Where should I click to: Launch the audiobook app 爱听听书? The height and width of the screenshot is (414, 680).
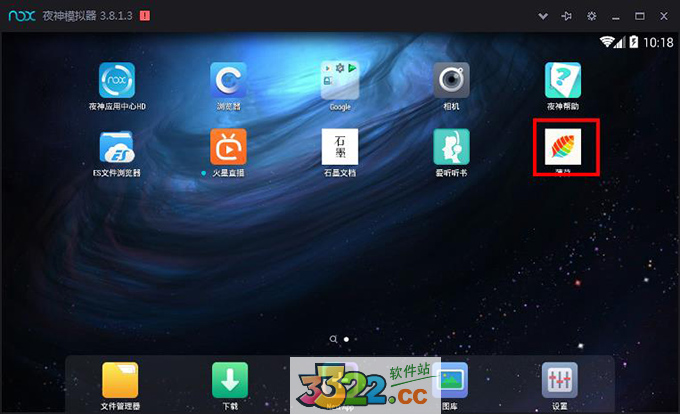[x=451, y=147]
